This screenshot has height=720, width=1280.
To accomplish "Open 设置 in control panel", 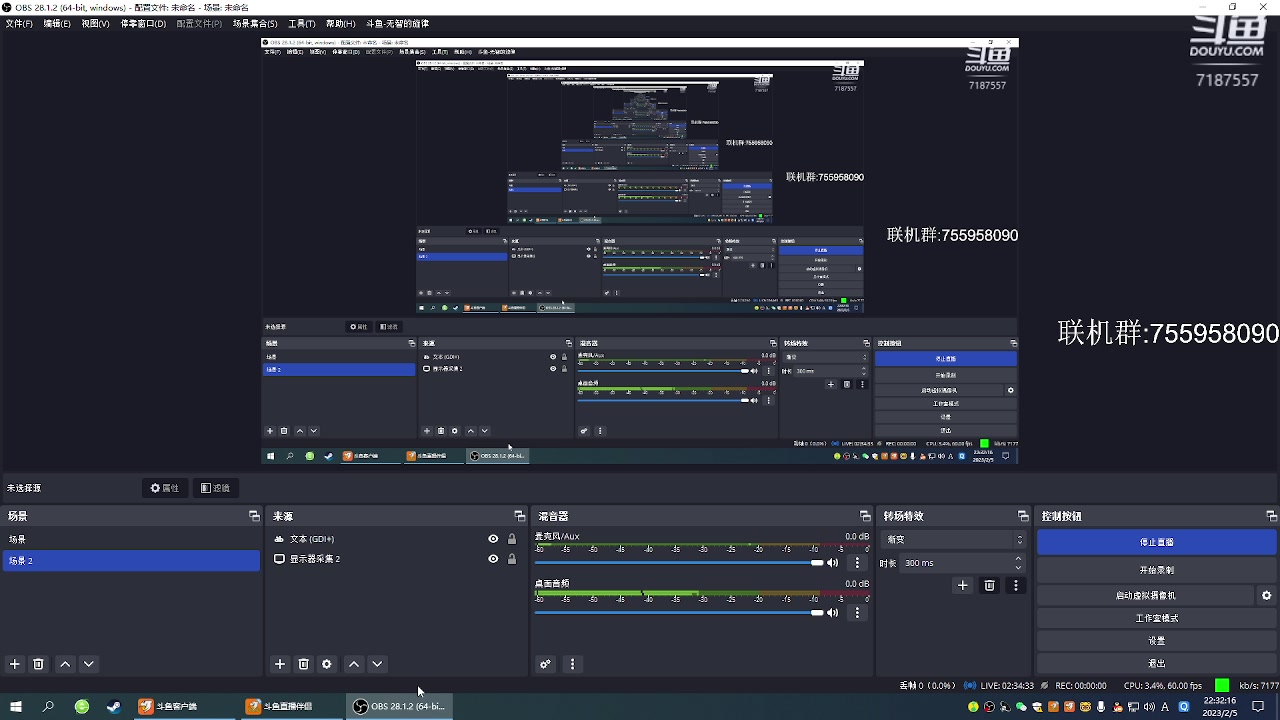I will [1156, 641].
